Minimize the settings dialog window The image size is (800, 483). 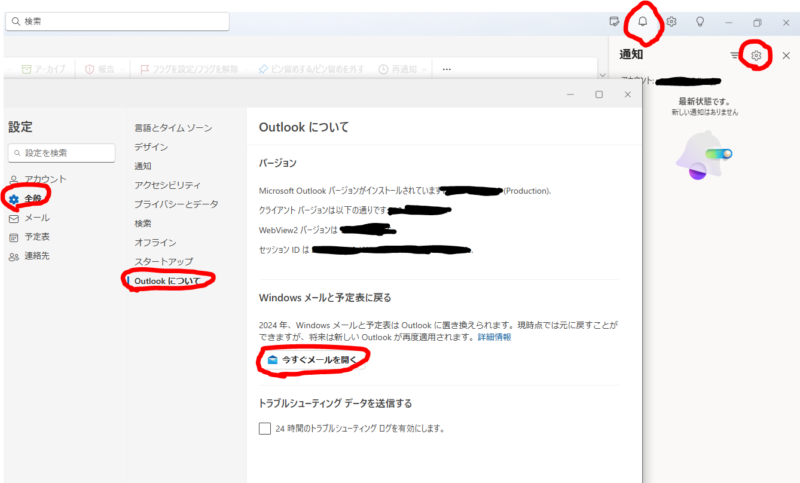click(x=570, y=94)
